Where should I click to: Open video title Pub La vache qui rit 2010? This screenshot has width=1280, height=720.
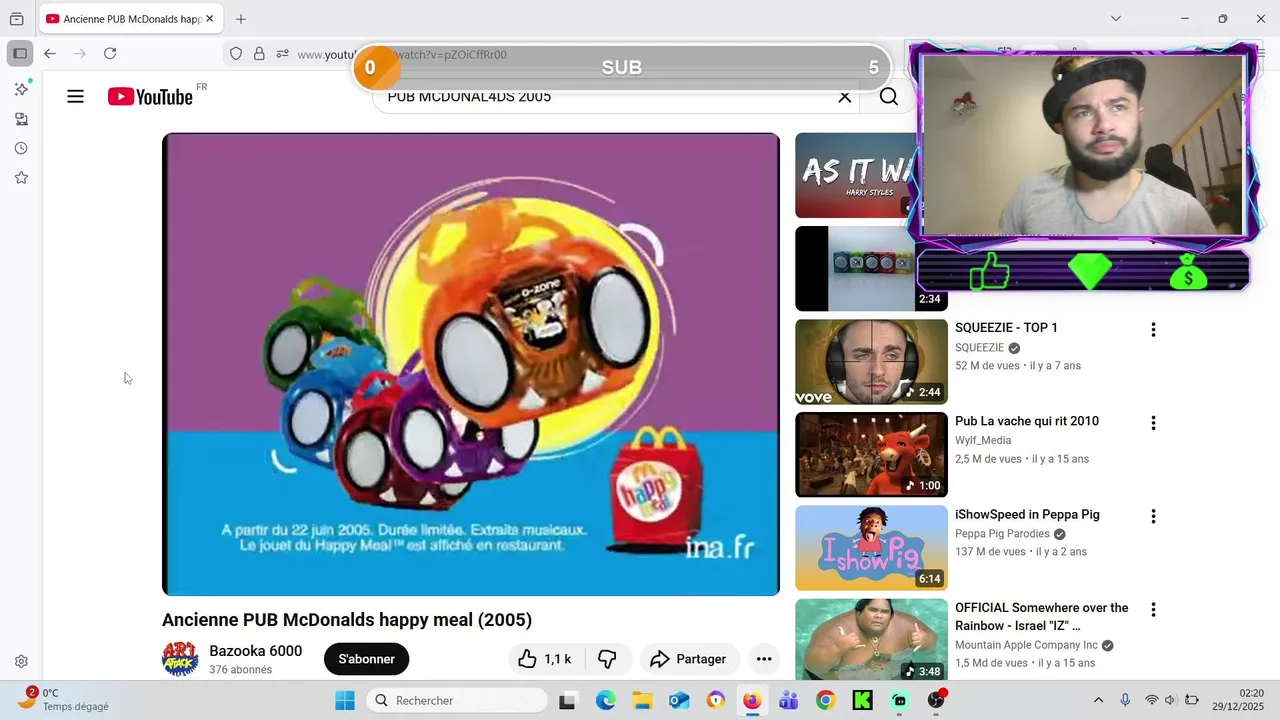pyautogui.click(x=1027, y=421)
